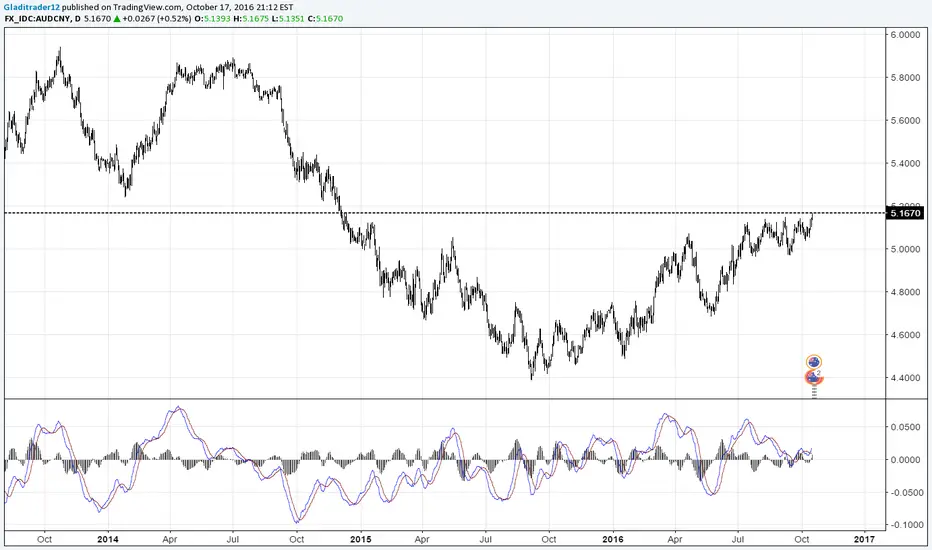Viewport: 932px width, 550px height.
Task: Click the 0.0000 indicator axis label
Action: (x=905, y=460)
